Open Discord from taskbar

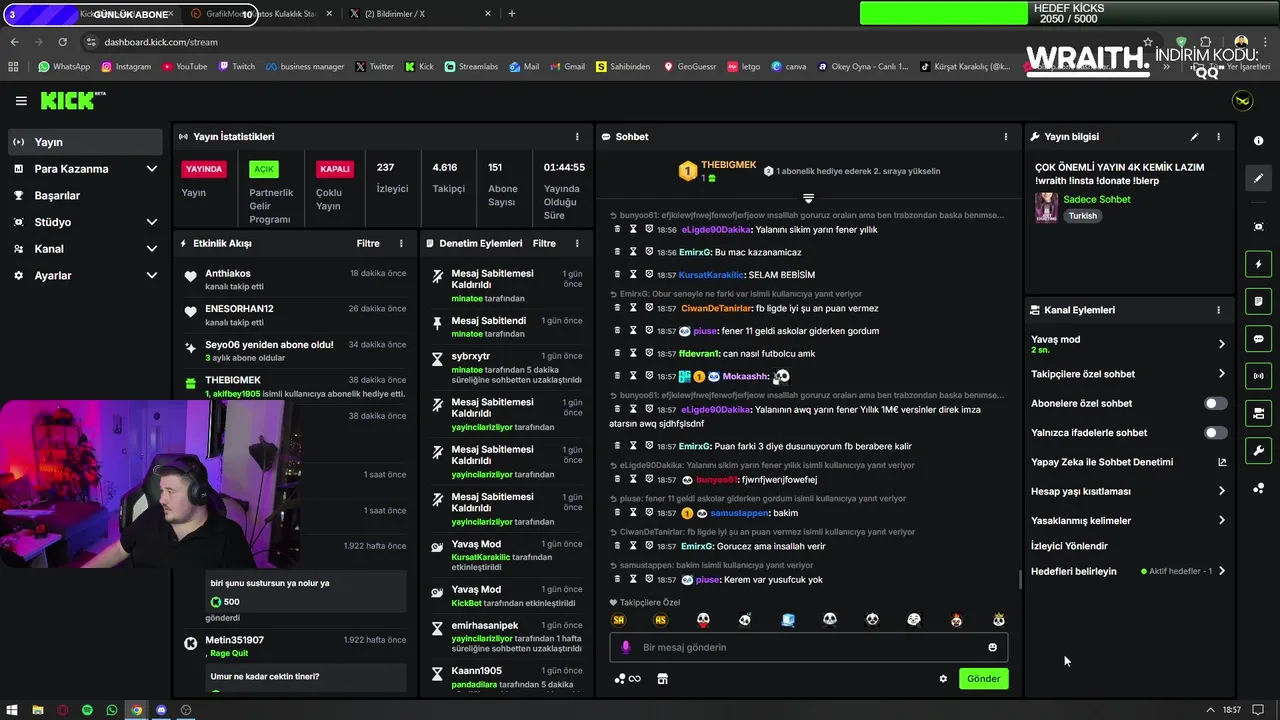pyautogui.click(x=161, y=710)
